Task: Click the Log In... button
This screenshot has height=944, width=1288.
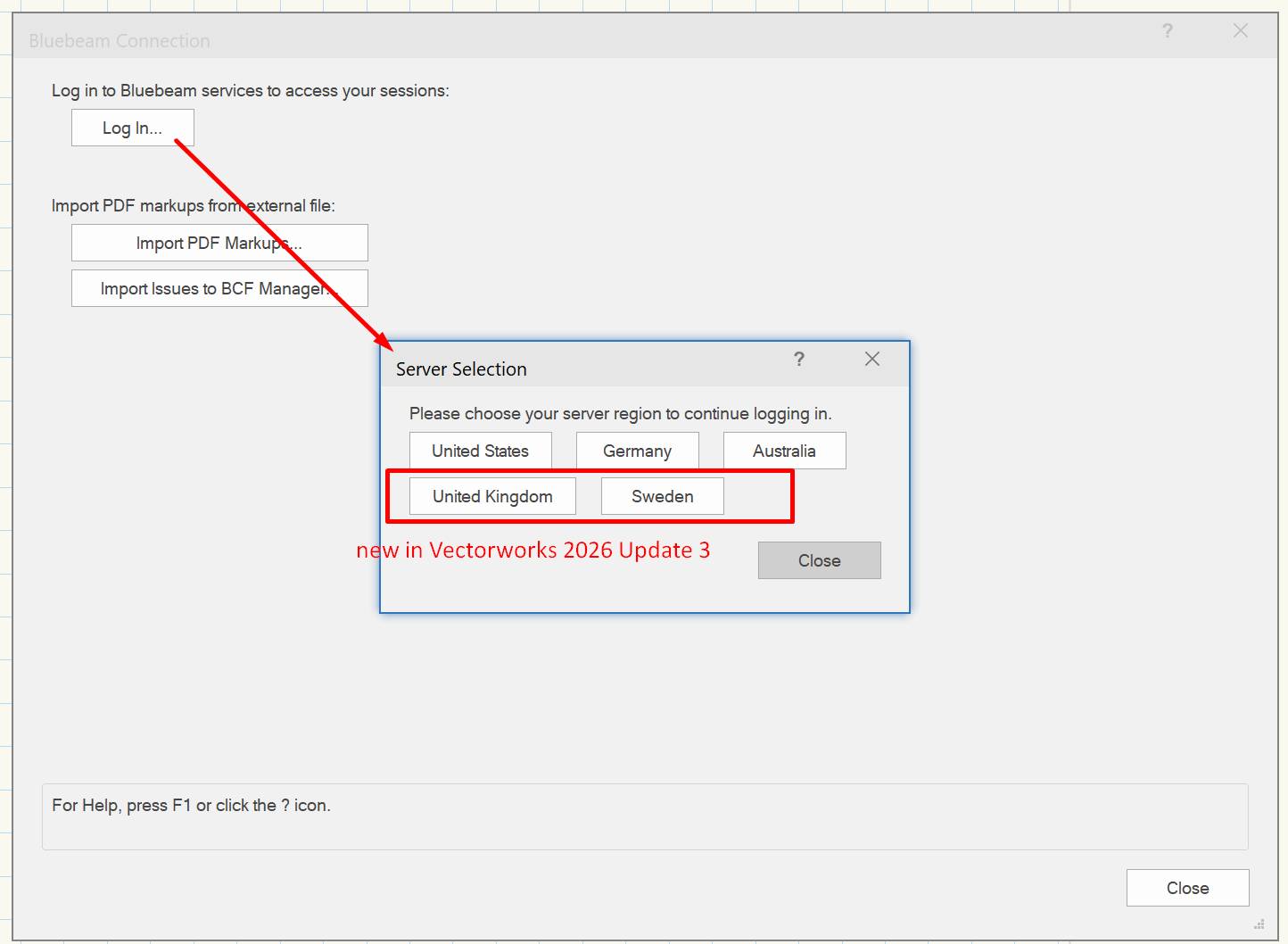Action: pos(132,128)
